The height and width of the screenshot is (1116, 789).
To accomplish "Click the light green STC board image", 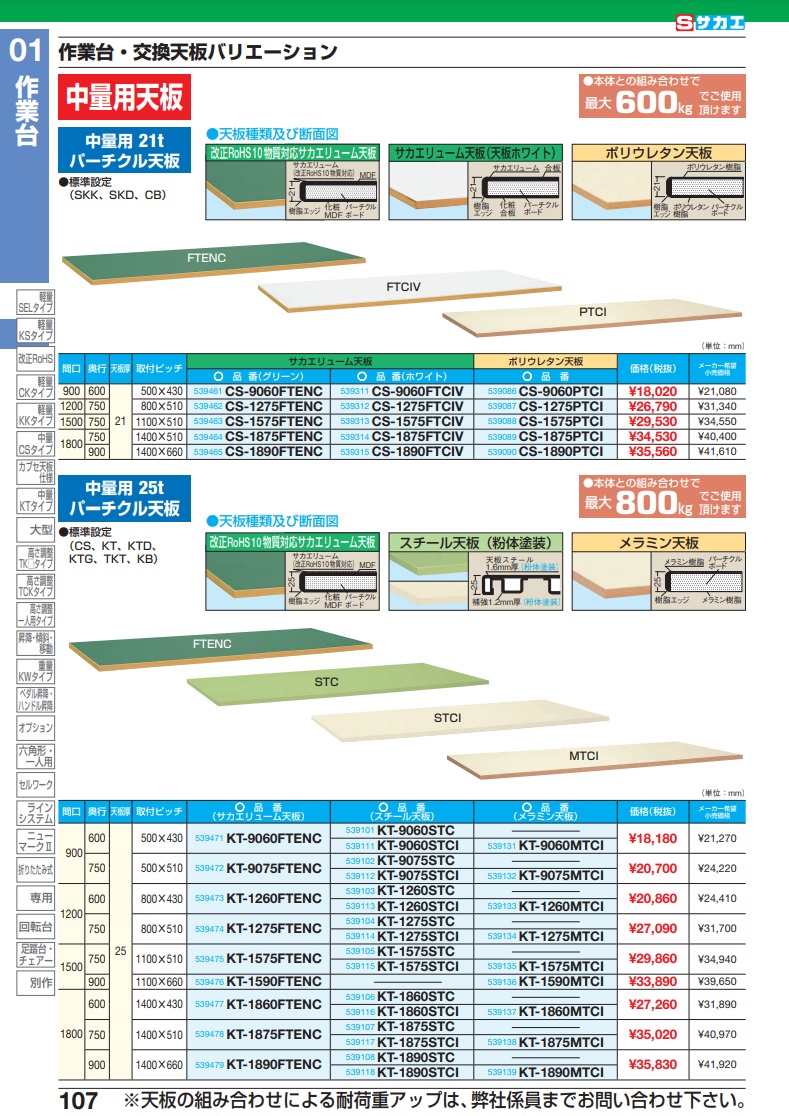I will [x=337, y=685].
